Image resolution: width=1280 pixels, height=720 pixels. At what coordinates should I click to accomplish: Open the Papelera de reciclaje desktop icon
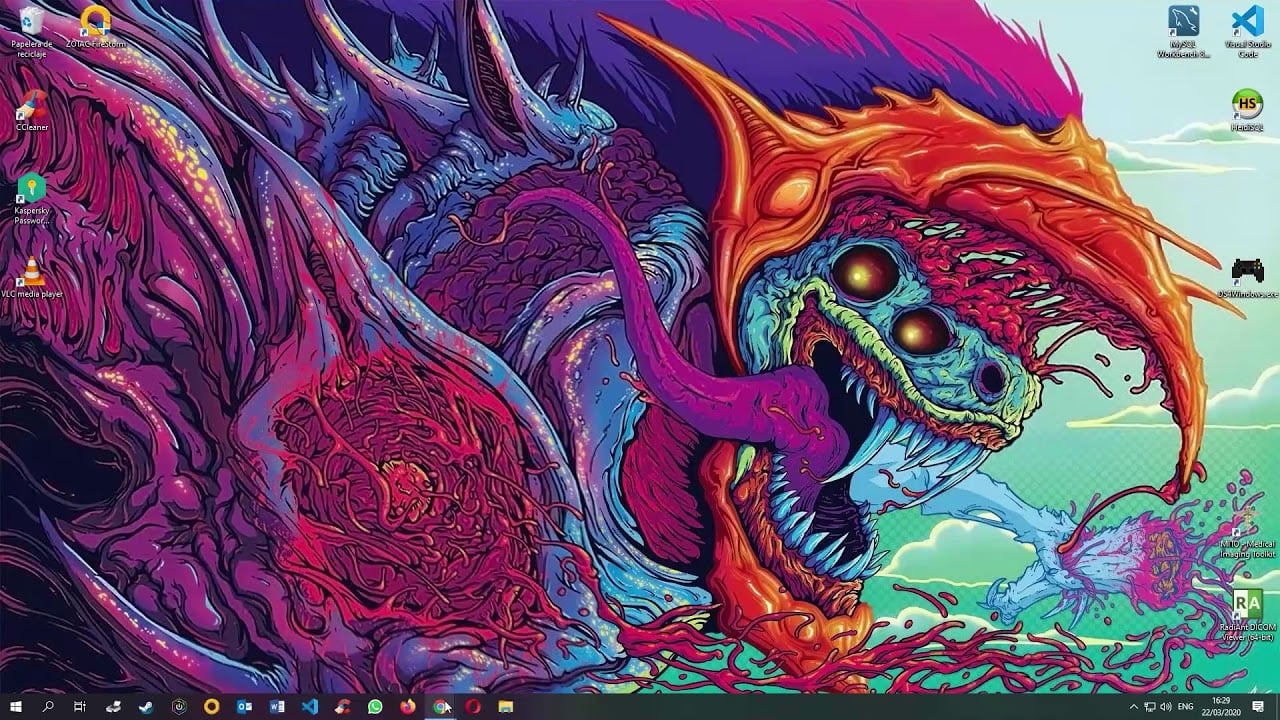click(32, 31)
